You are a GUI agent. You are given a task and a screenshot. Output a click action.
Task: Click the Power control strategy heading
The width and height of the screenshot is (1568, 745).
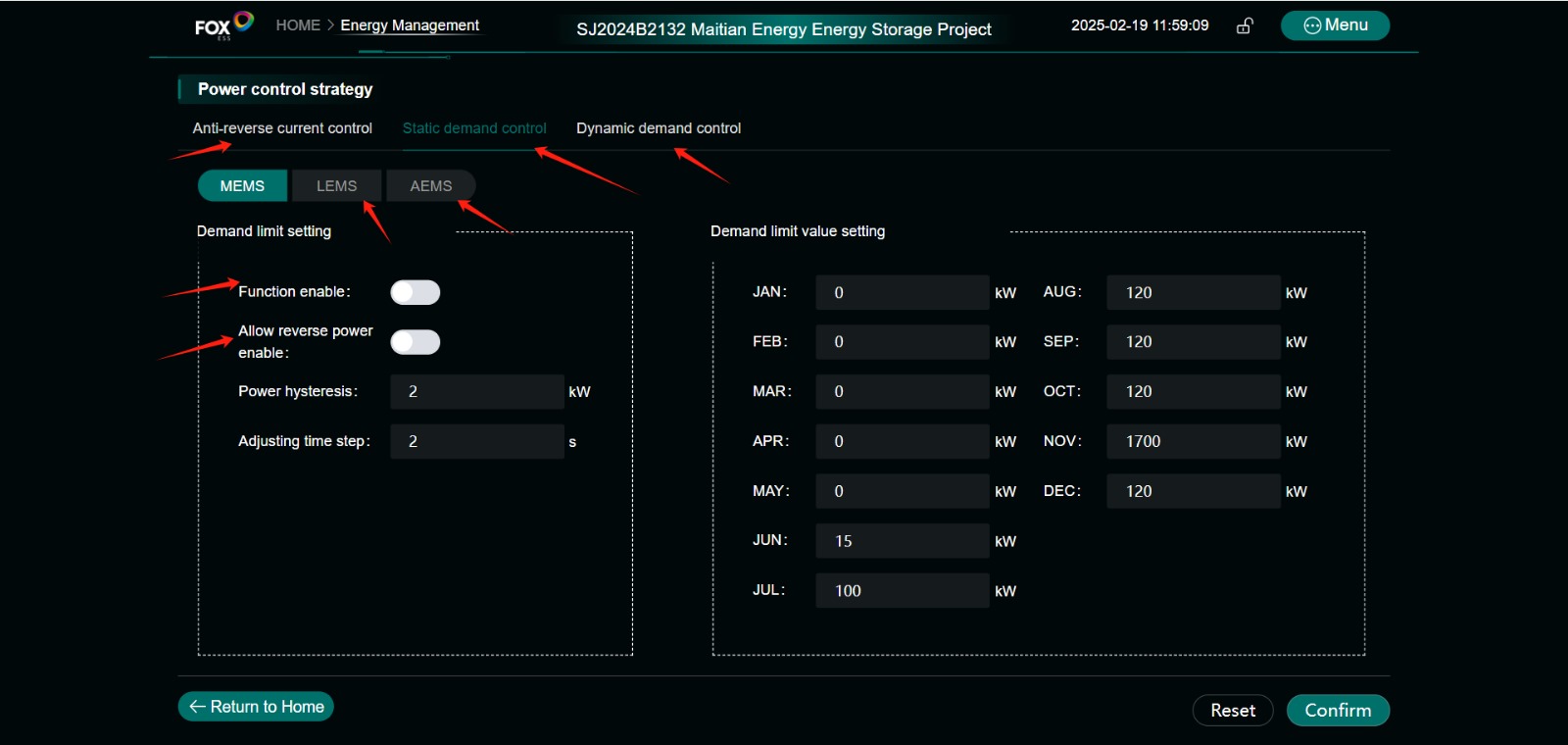(x=285, y=89)
